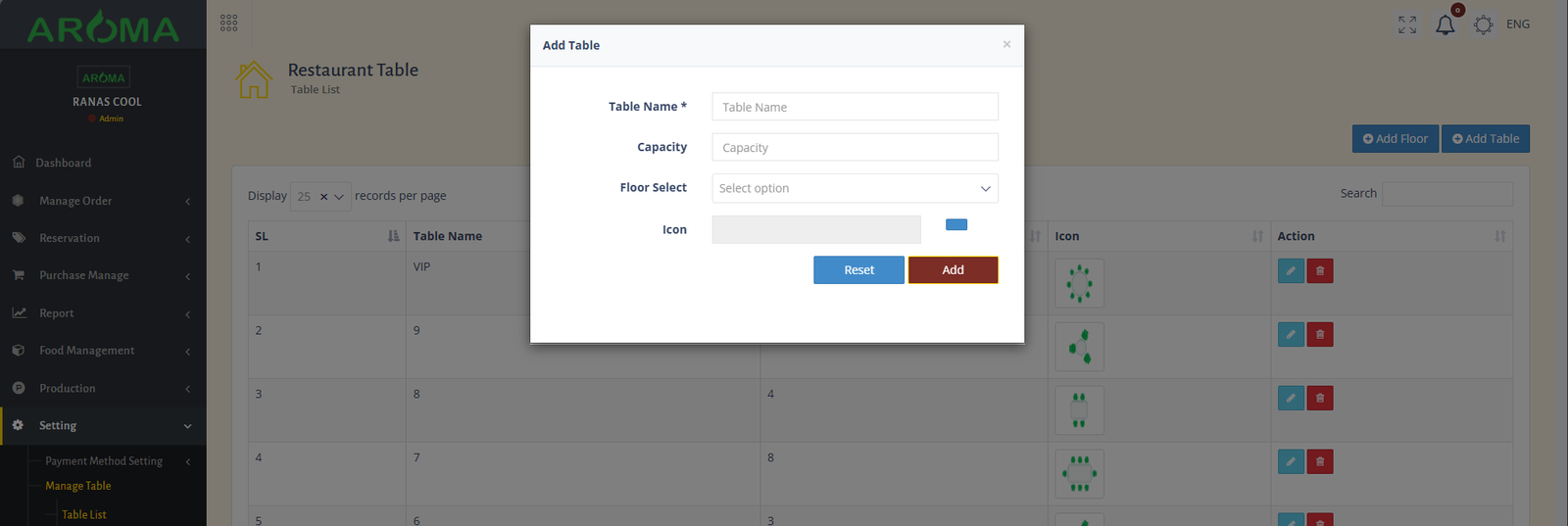Click the notification bell icon
Viewport: 1568px width, 526px height.
(x=1445, y=25)
